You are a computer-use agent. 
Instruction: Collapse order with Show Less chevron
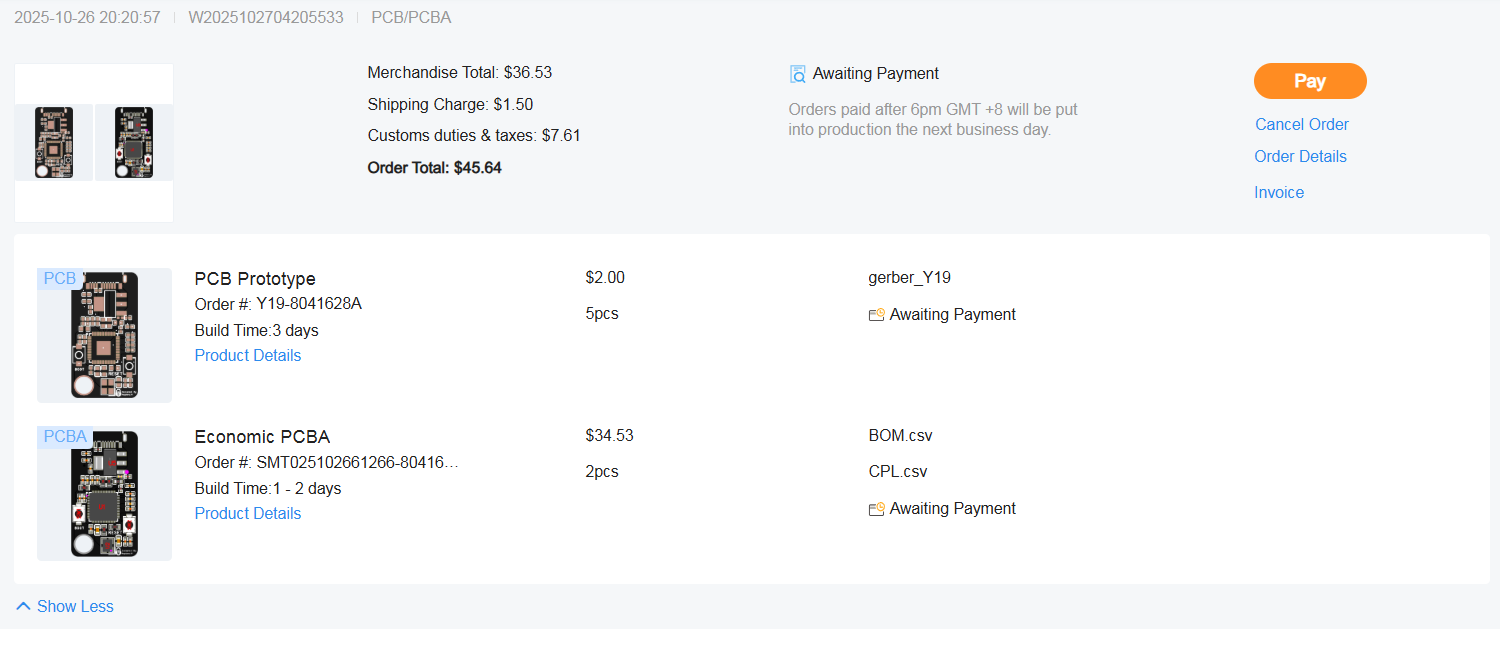coord(24,606)
